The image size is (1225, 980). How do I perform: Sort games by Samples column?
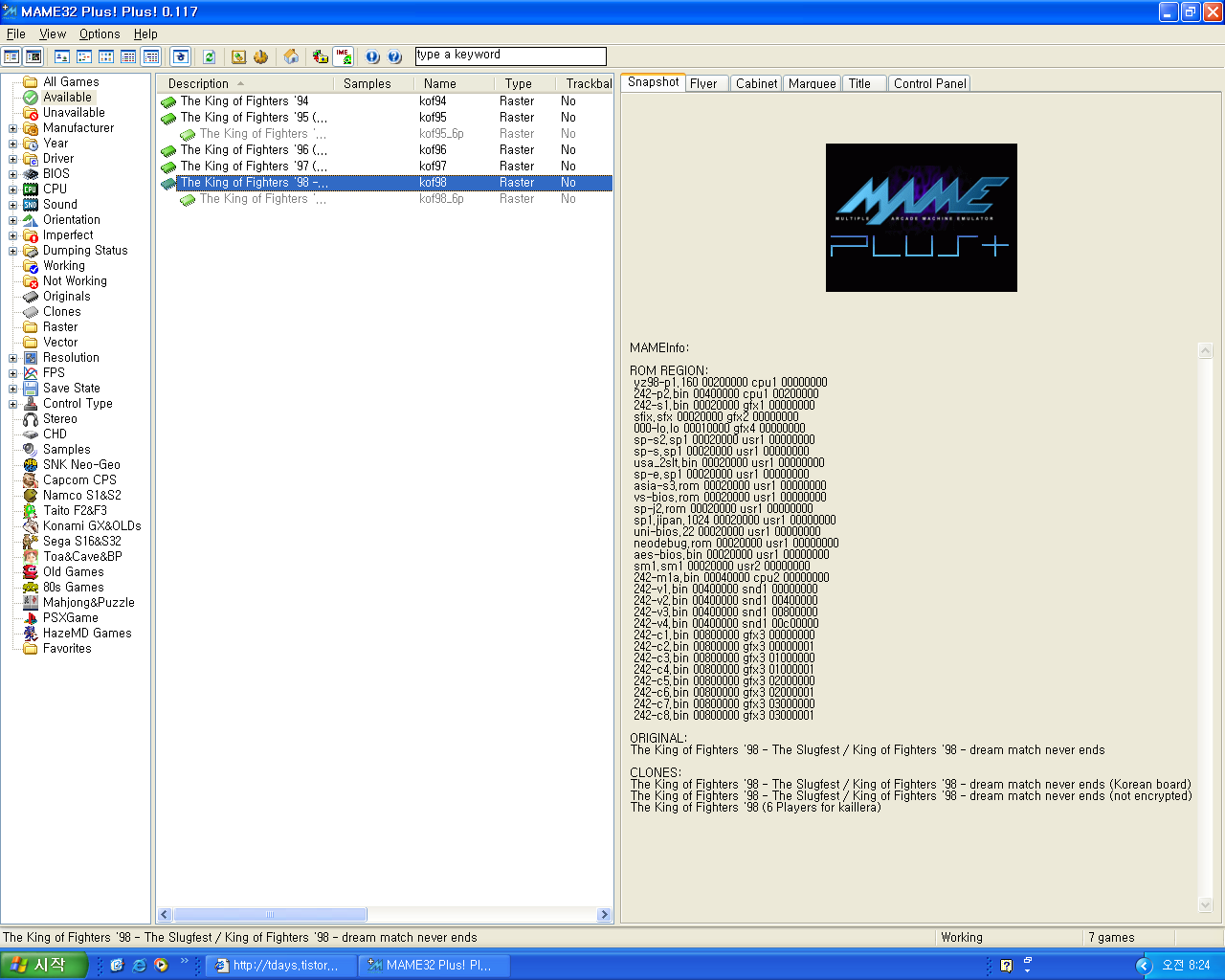pos(372,83)
